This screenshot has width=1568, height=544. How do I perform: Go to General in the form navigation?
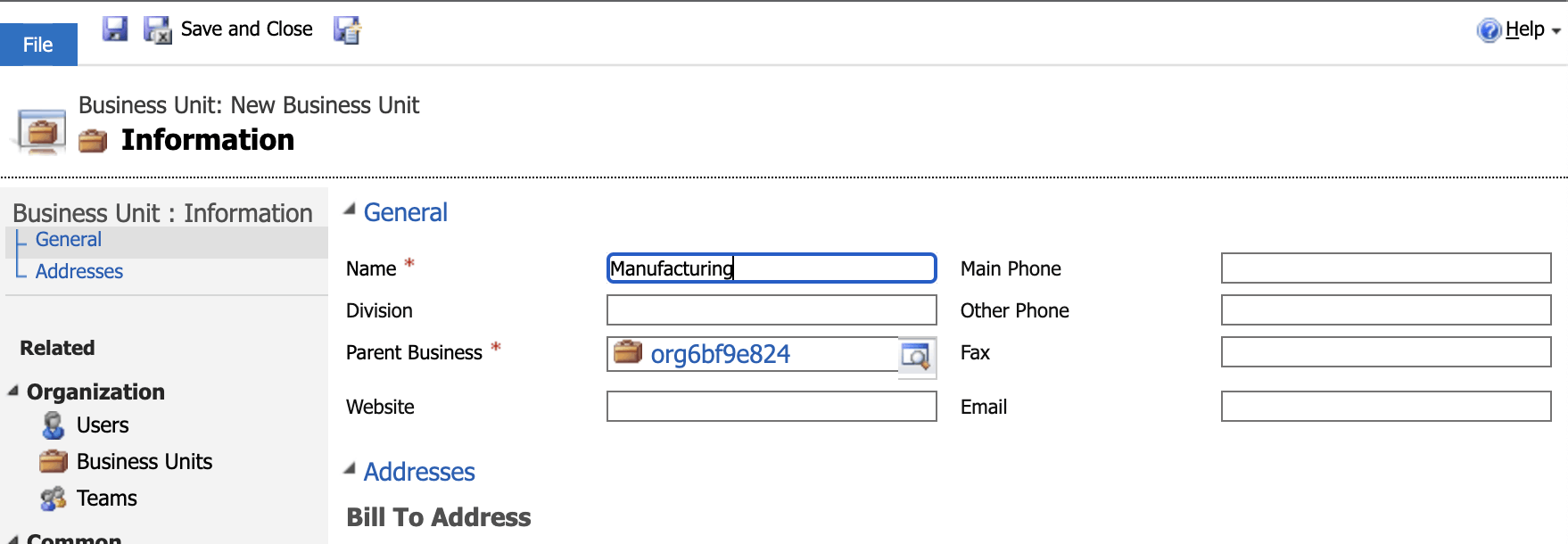tap(69, 240)
